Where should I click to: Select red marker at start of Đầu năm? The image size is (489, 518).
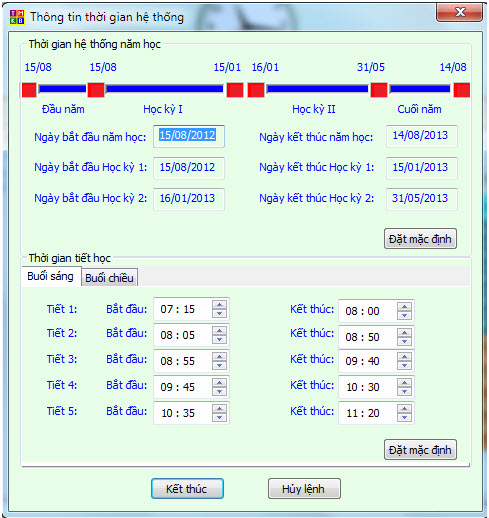coord(29,90)
